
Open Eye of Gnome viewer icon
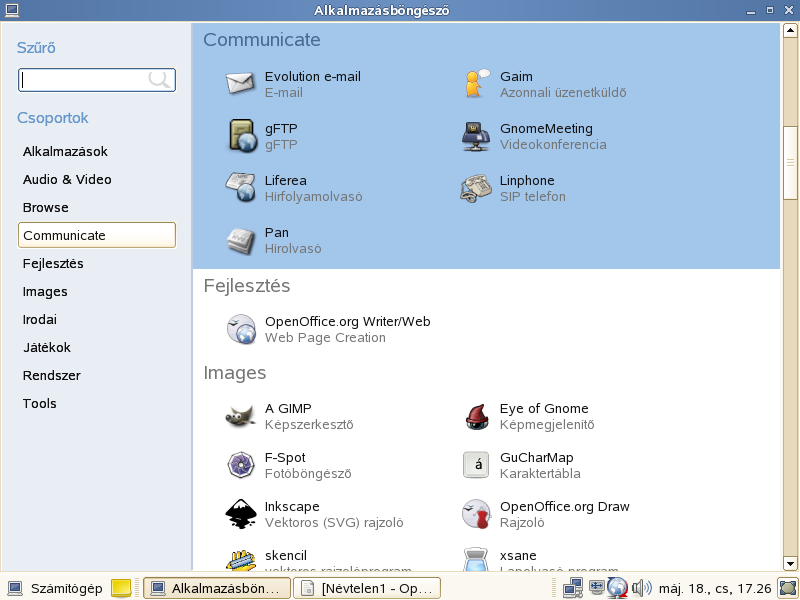coord(477,416)
